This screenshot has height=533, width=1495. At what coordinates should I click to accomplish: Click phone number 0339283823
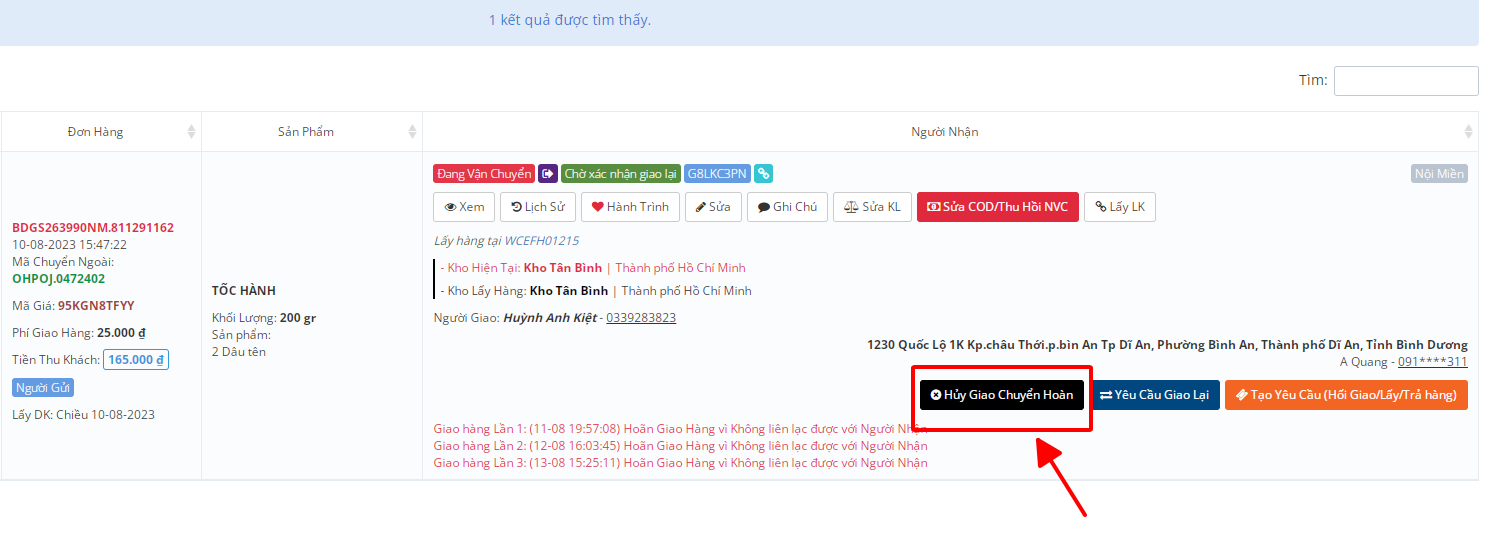pyautogui.click(x=641, y=318)
